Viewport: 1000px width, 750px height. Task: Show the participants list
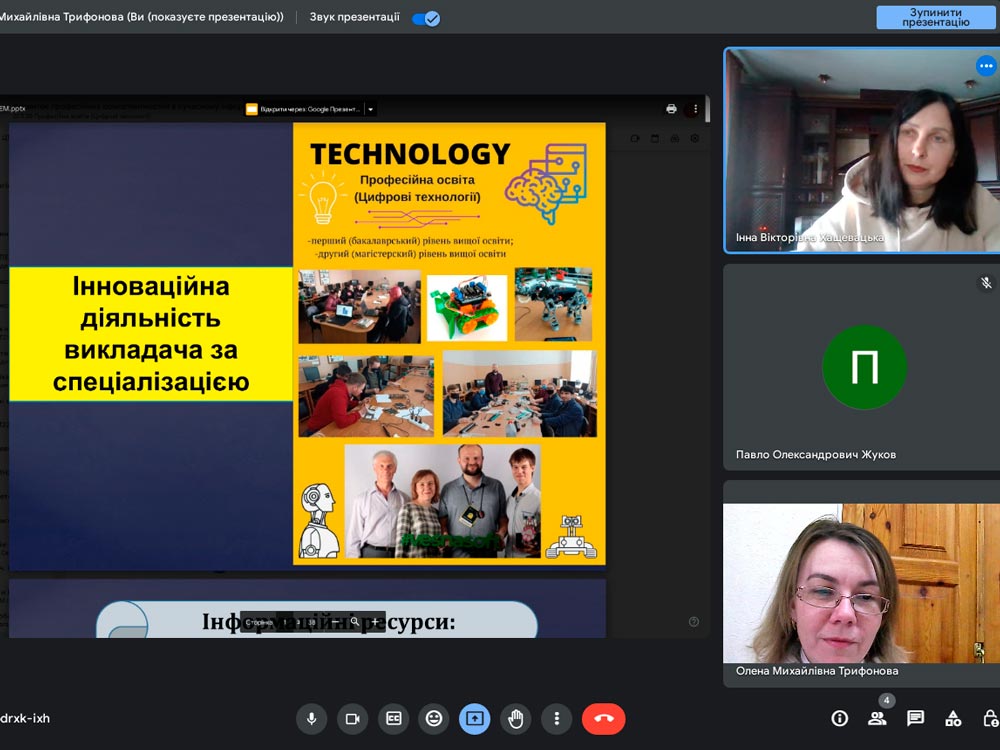point(877,718)
